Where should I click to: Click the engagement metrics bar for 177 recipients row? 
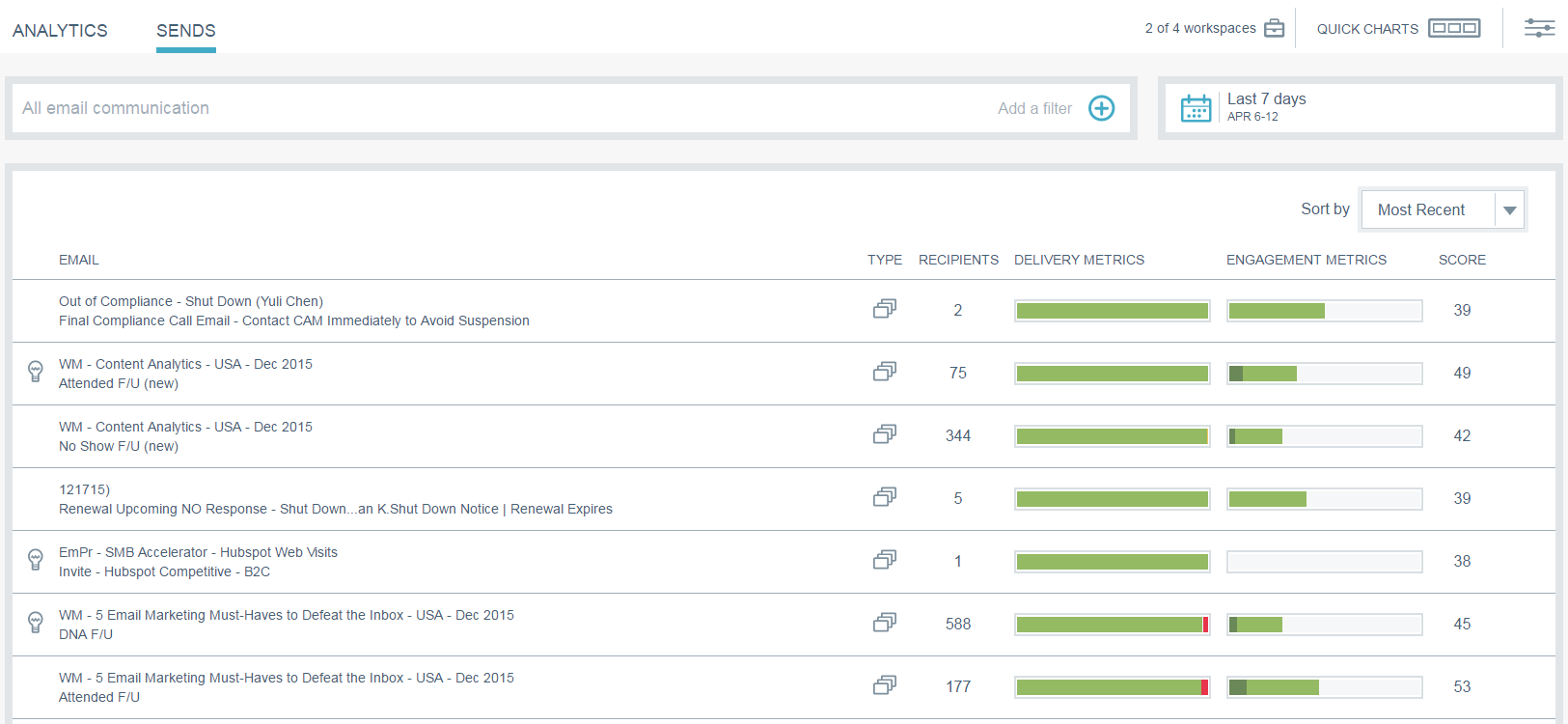tap(1324, 687)
